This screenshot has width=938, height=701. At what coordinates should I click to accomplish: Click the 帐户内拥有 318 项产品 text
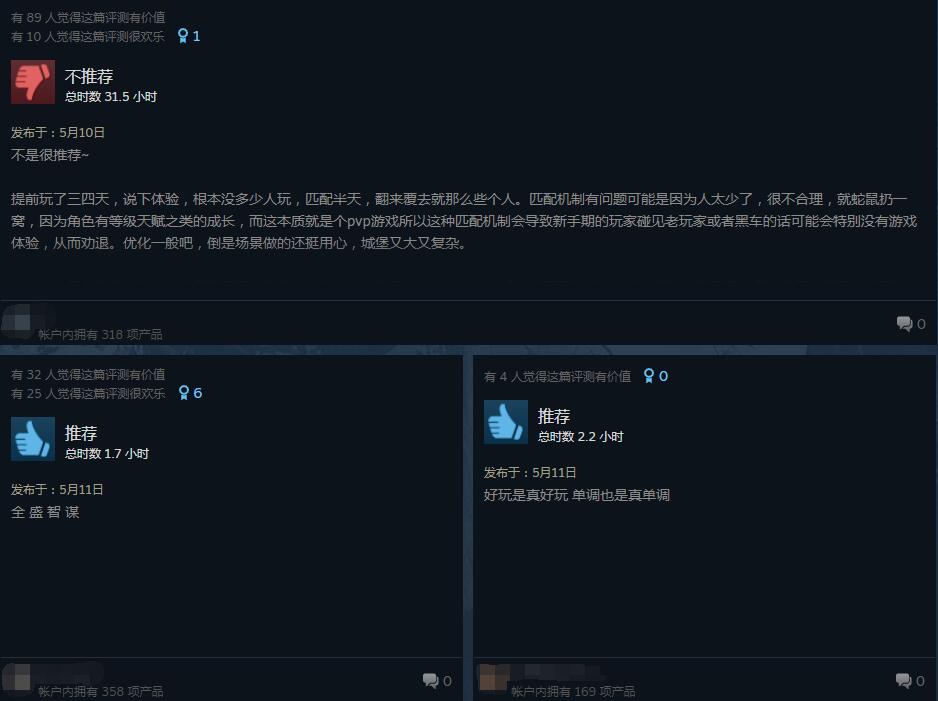point(100,334)
